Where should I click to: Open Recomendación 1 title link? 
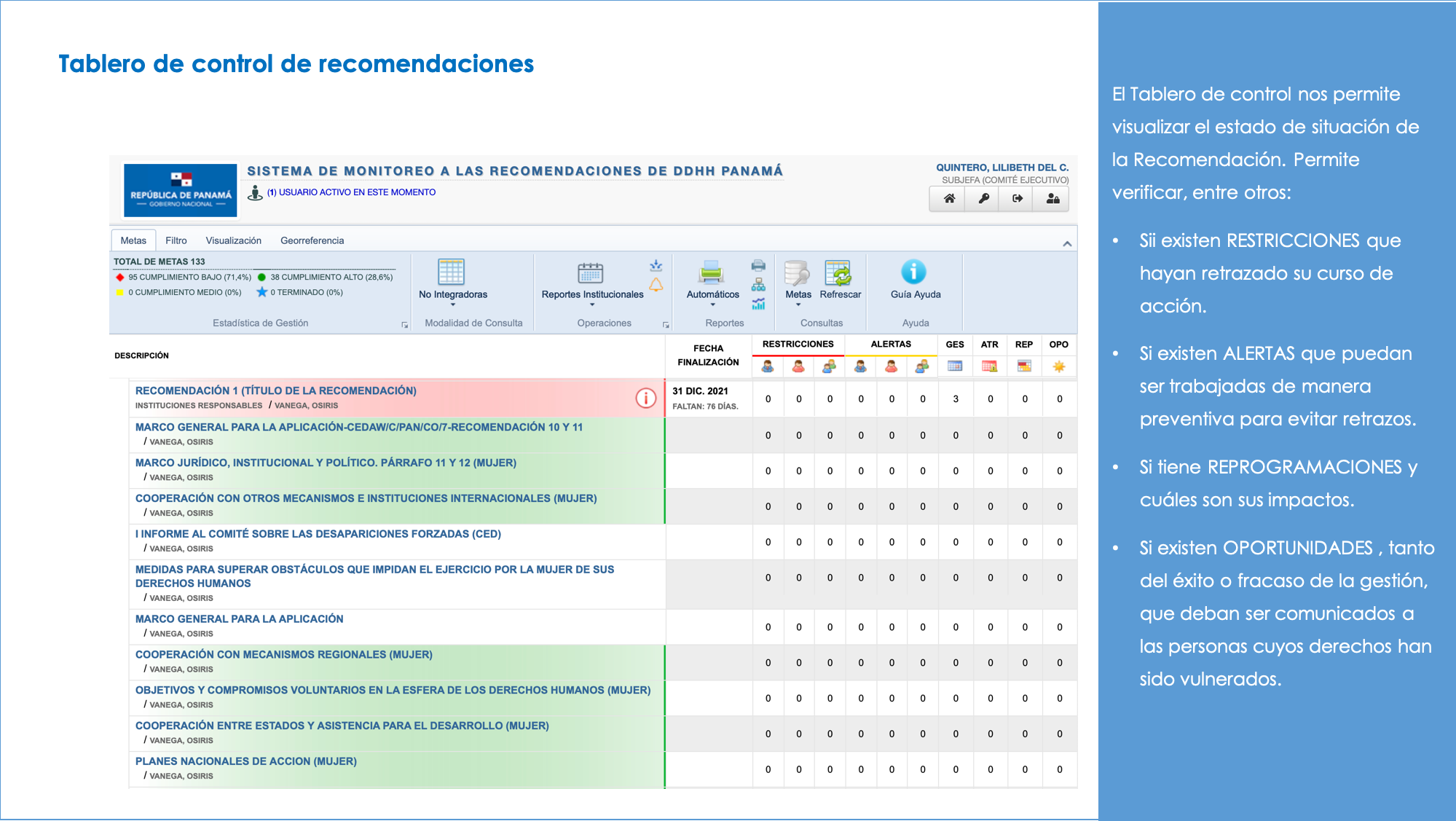pyautogui.click(x=276, y=390)
